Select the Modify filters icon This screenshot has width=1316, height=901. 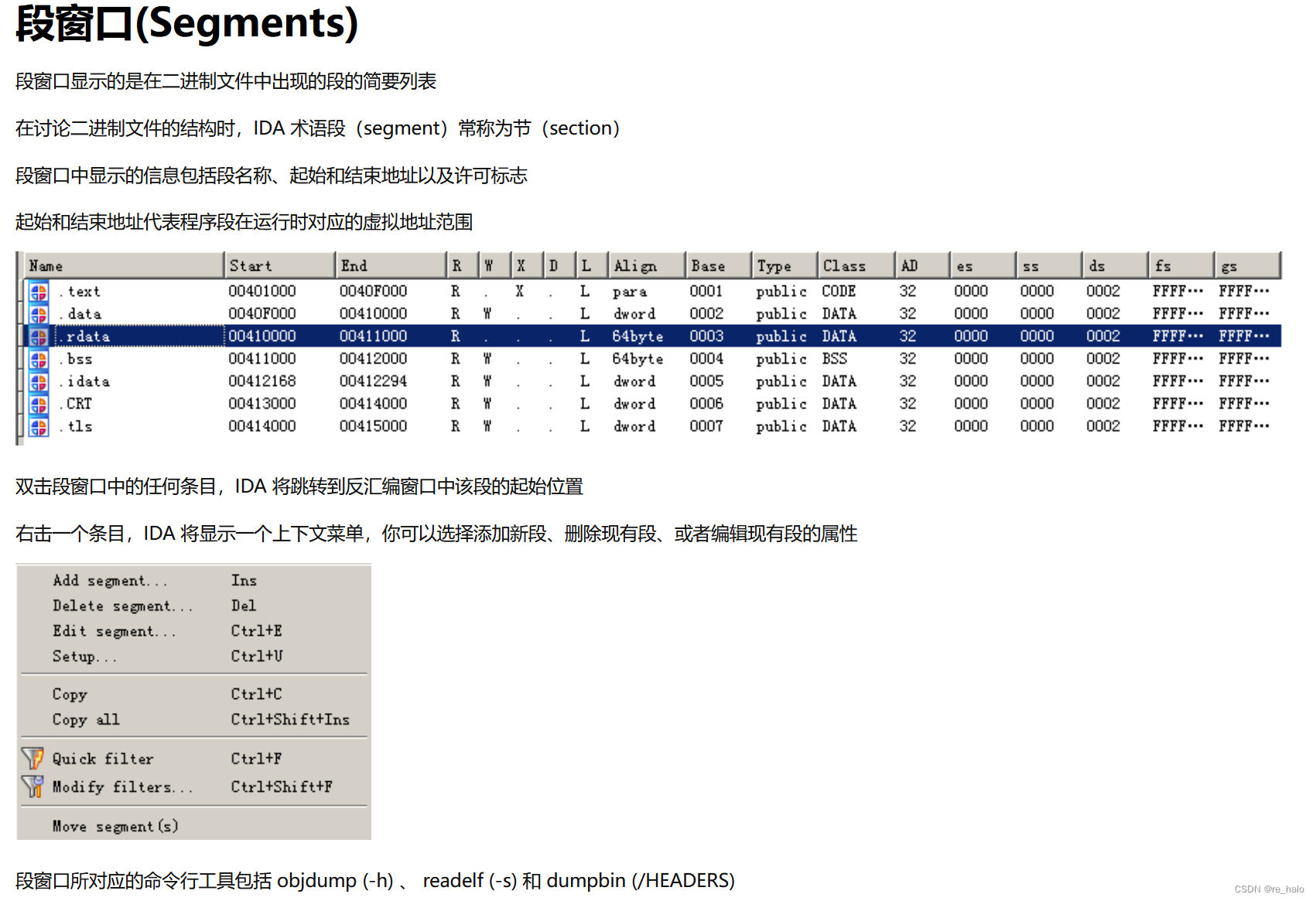[x=32, y=787]
